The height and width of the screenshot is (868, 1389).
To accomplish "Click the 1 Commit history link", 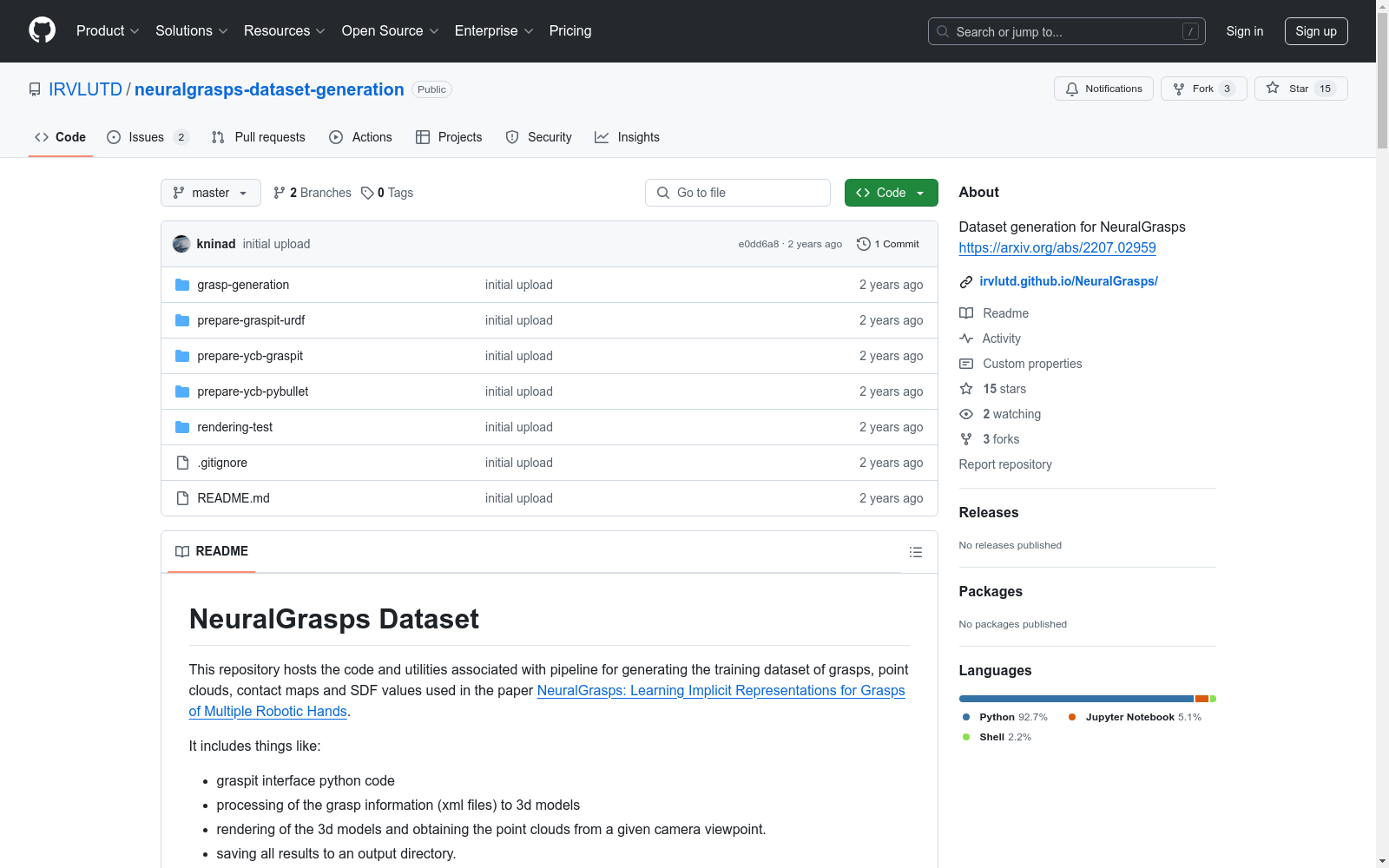I will 887,244.
